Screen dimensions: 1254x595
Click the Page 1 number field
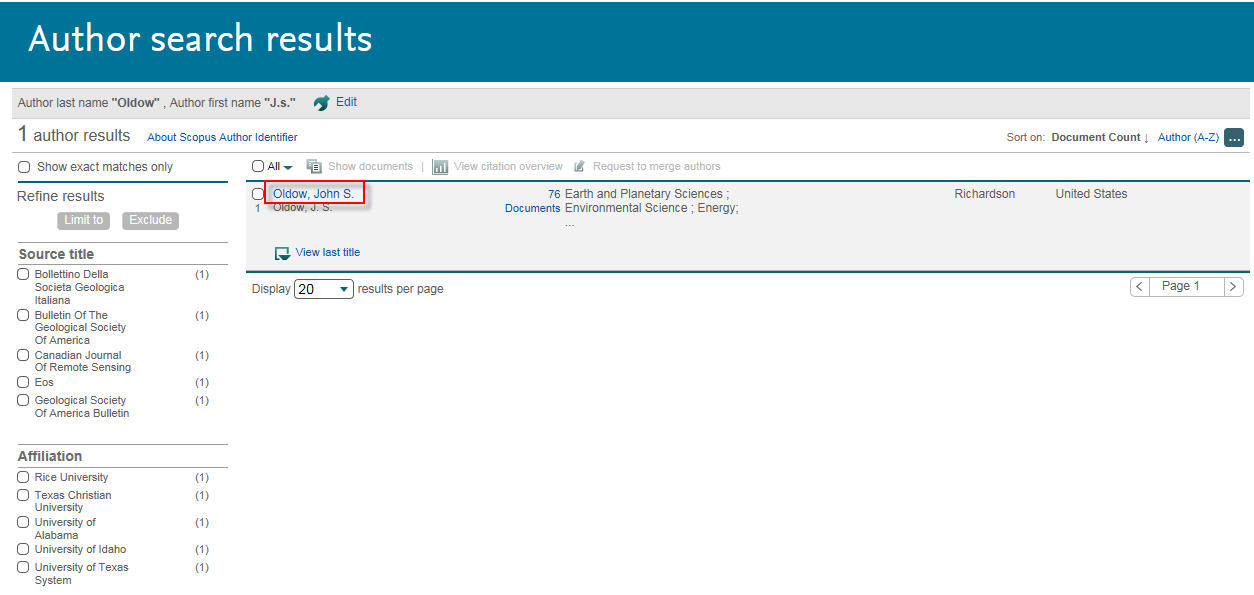[x=1187, y=287]
